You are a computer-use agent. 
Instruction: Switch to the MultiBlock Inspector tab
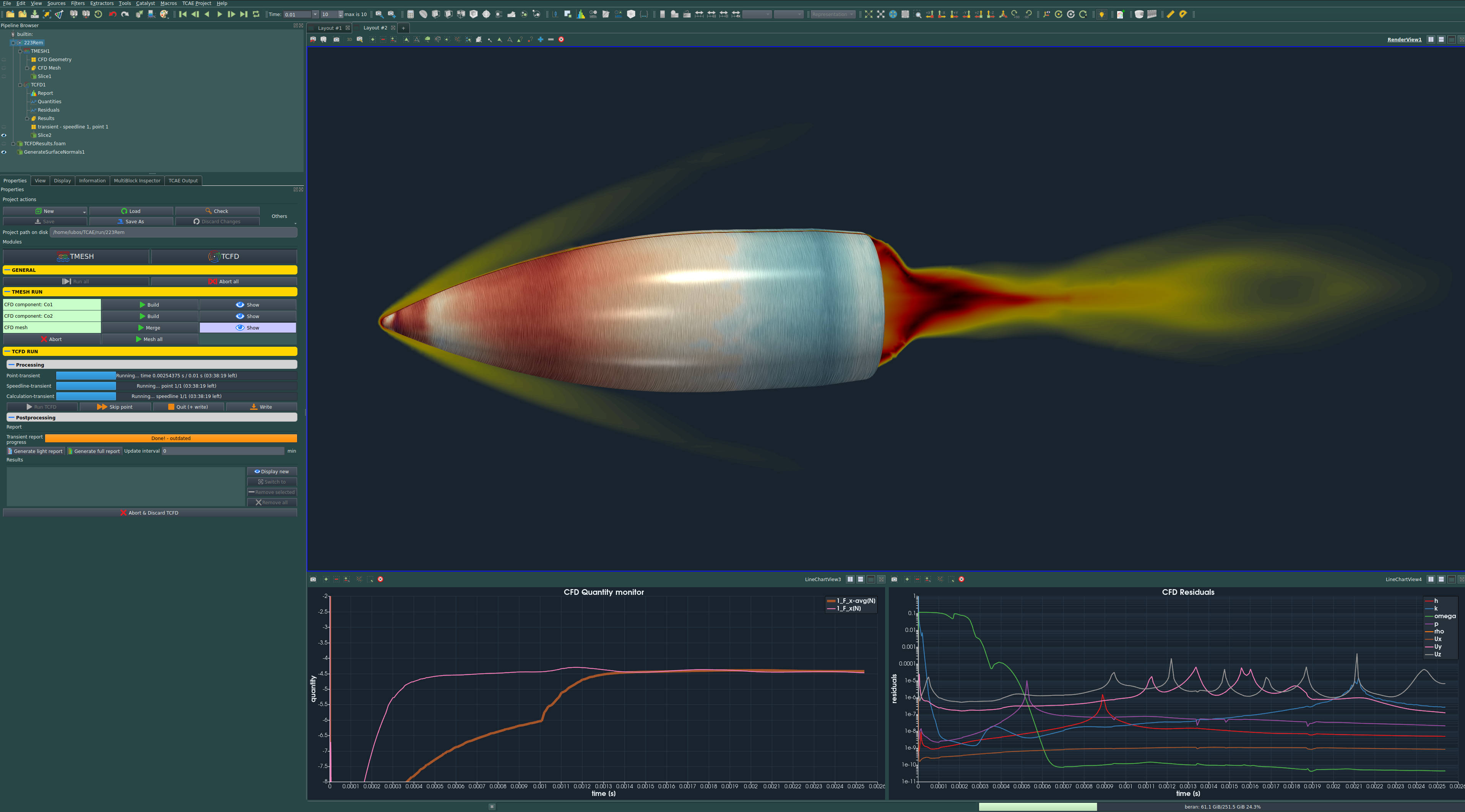[137, 181]
